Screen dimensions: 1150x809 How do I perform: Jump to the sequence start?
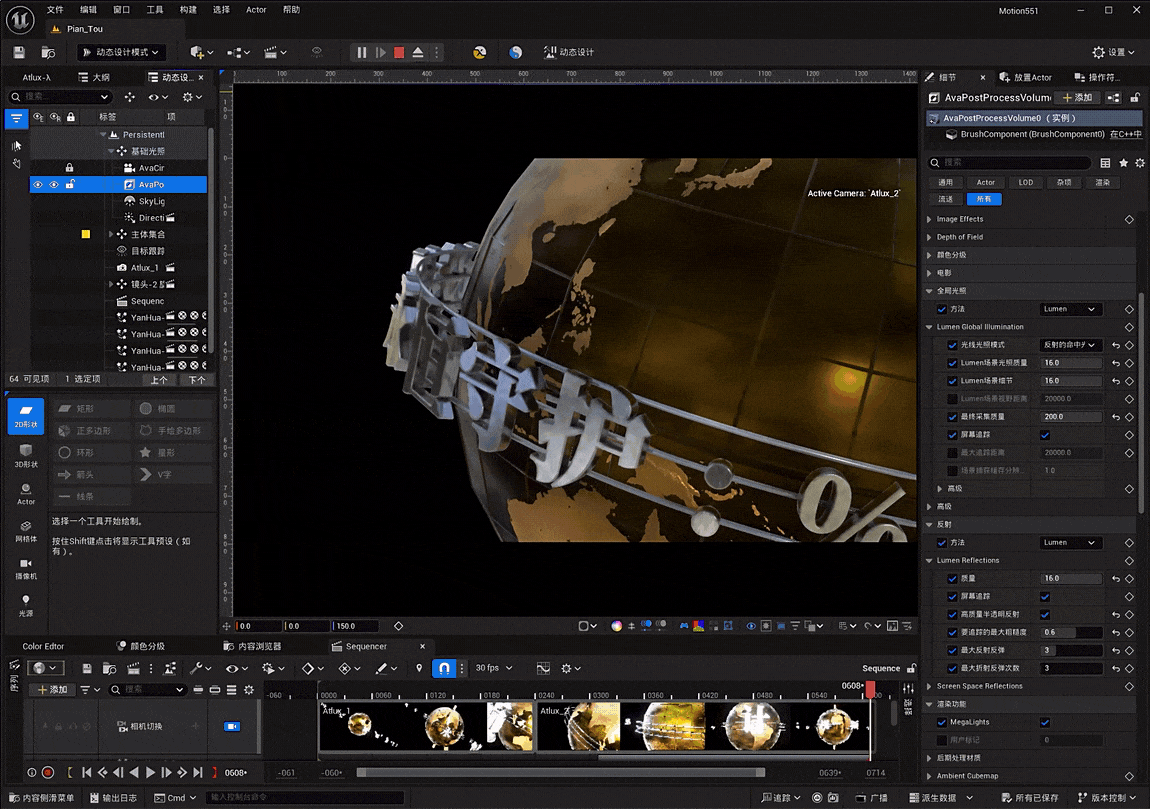coord(87,772)
